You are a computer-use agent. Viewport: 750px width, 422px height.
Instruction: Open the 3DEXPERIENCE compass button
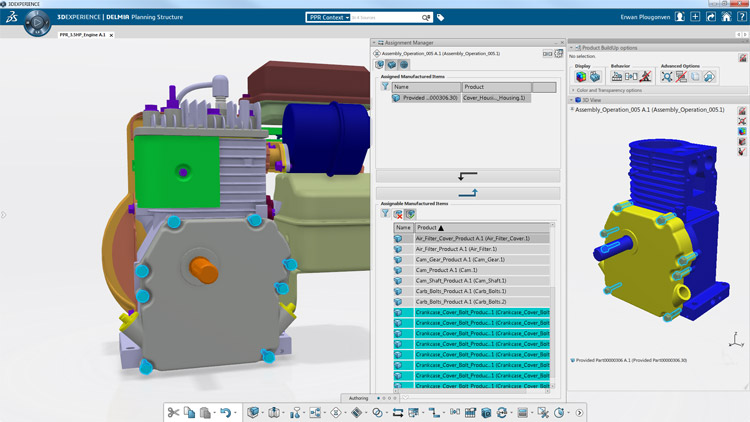coord(38,22)
